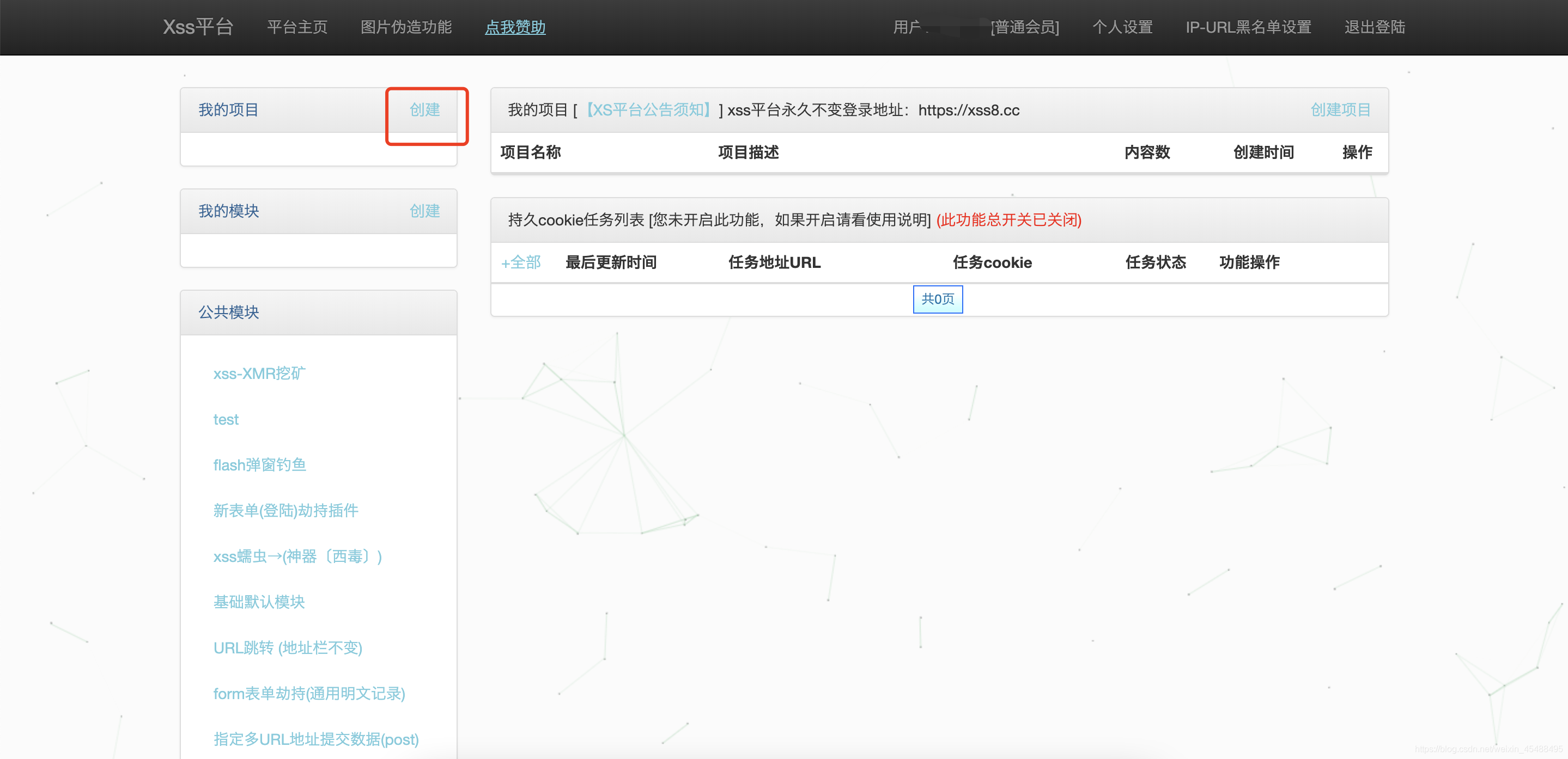Viewport: 1568px width, 759px height.
Task: Click 创建 in the 我的模块 panel
Action: [x=425, y=210]
